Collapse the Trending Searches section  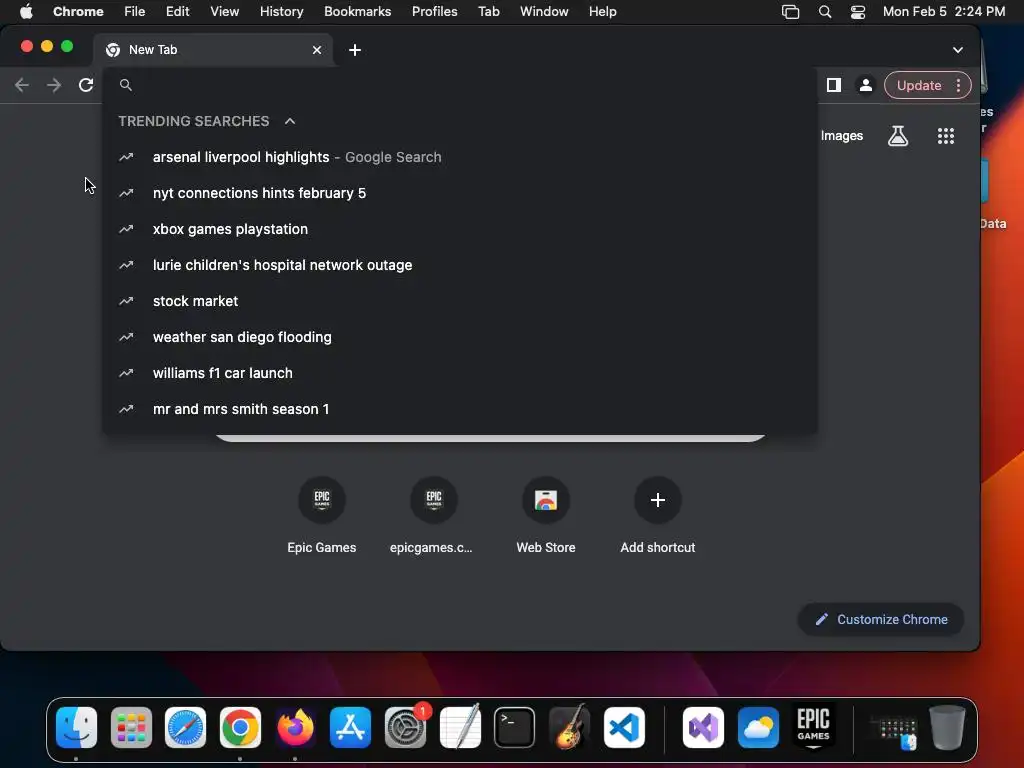290,121
